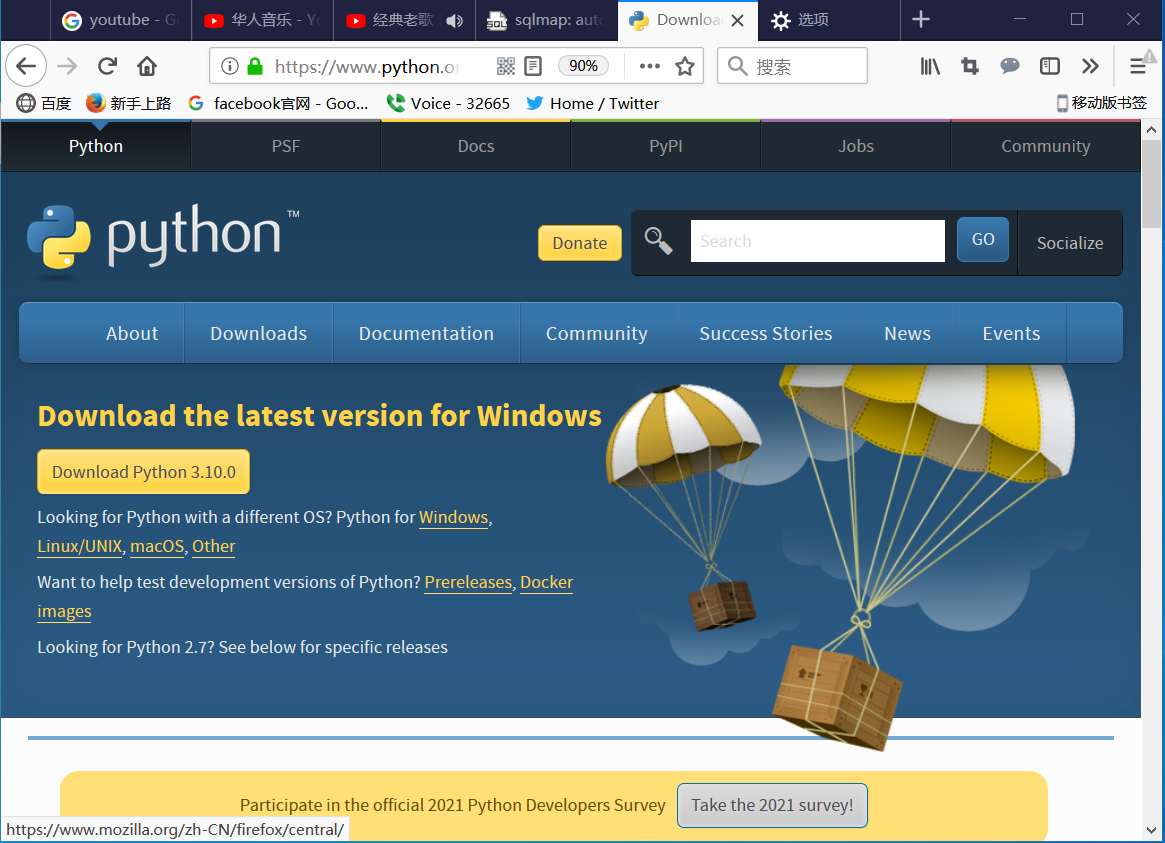Open the Firefox hamburger menu
1165x843 pixels.
pos(1138,67)
